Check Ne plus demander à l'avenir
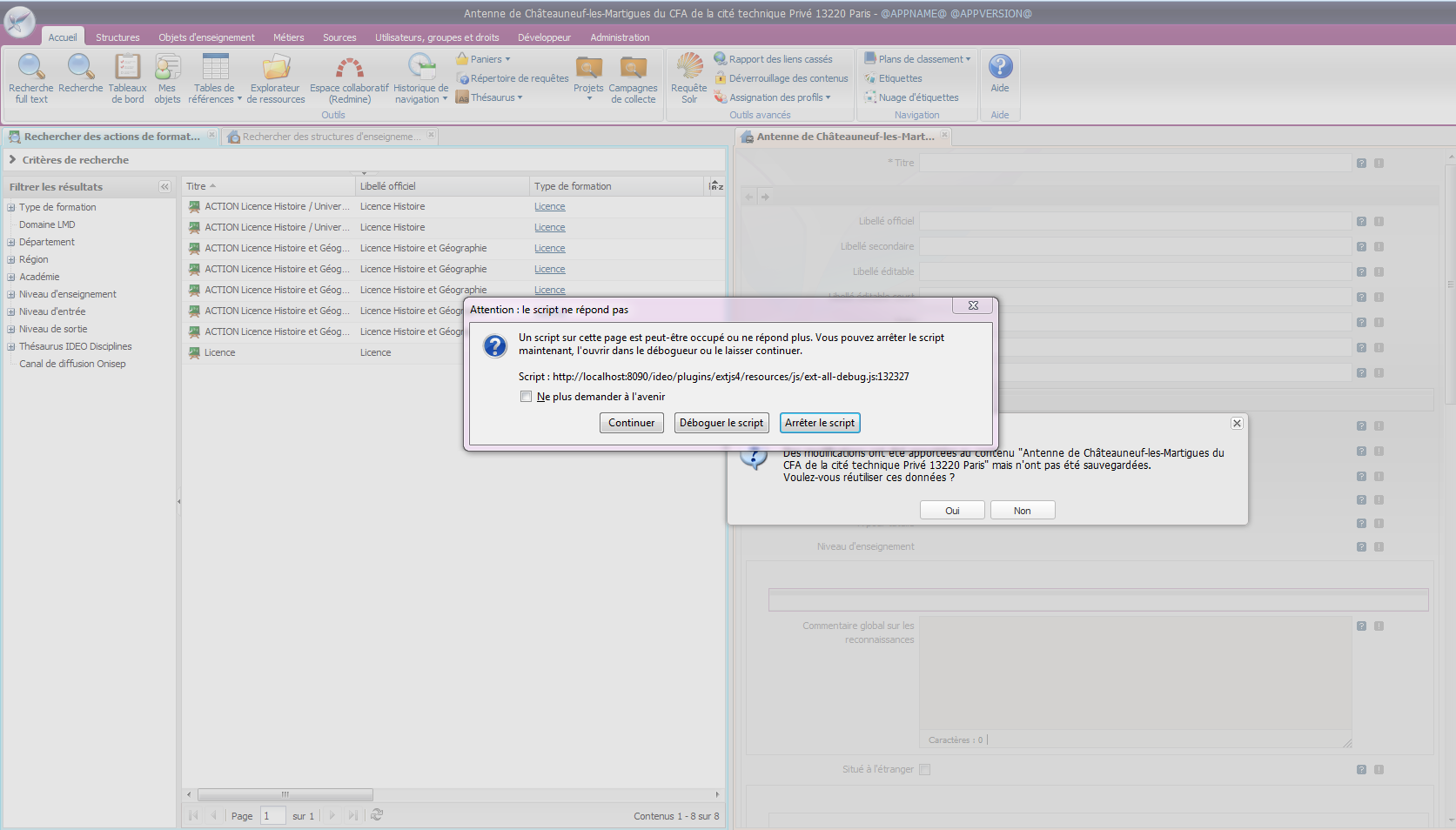 click(527, 397)
